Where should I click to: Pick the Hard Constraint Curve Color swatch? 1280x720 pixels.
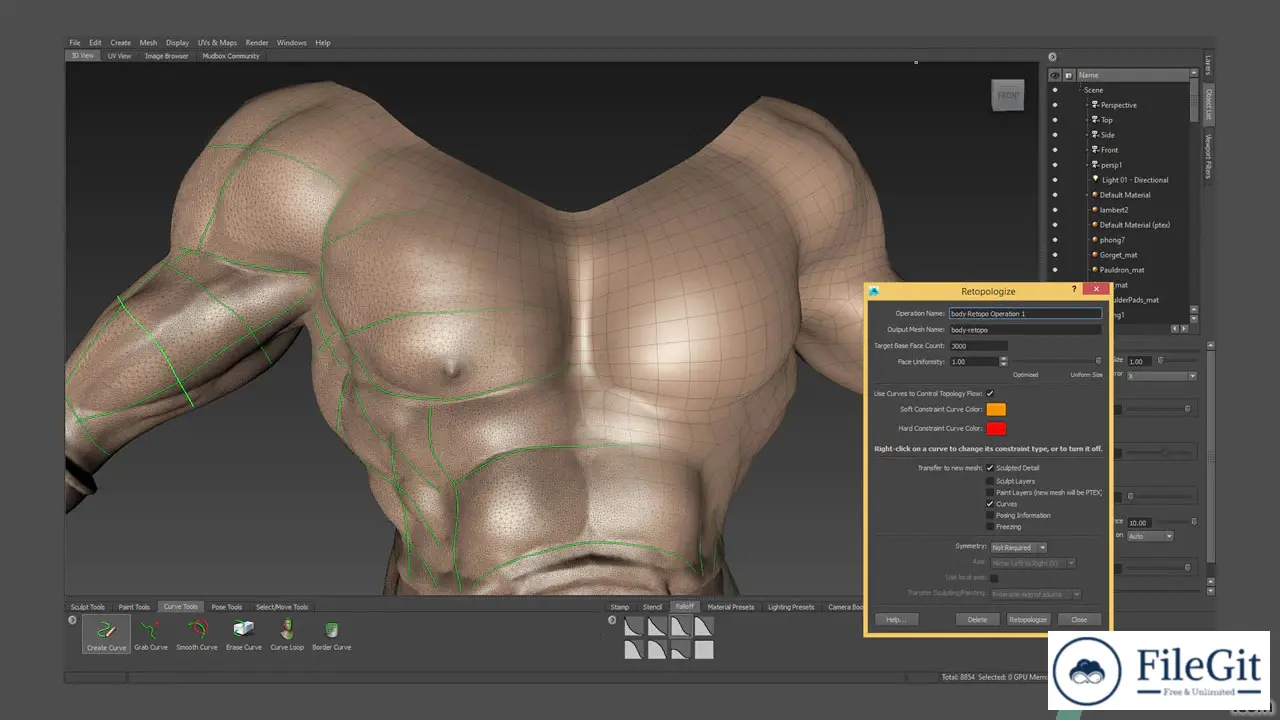coord(996,428)
